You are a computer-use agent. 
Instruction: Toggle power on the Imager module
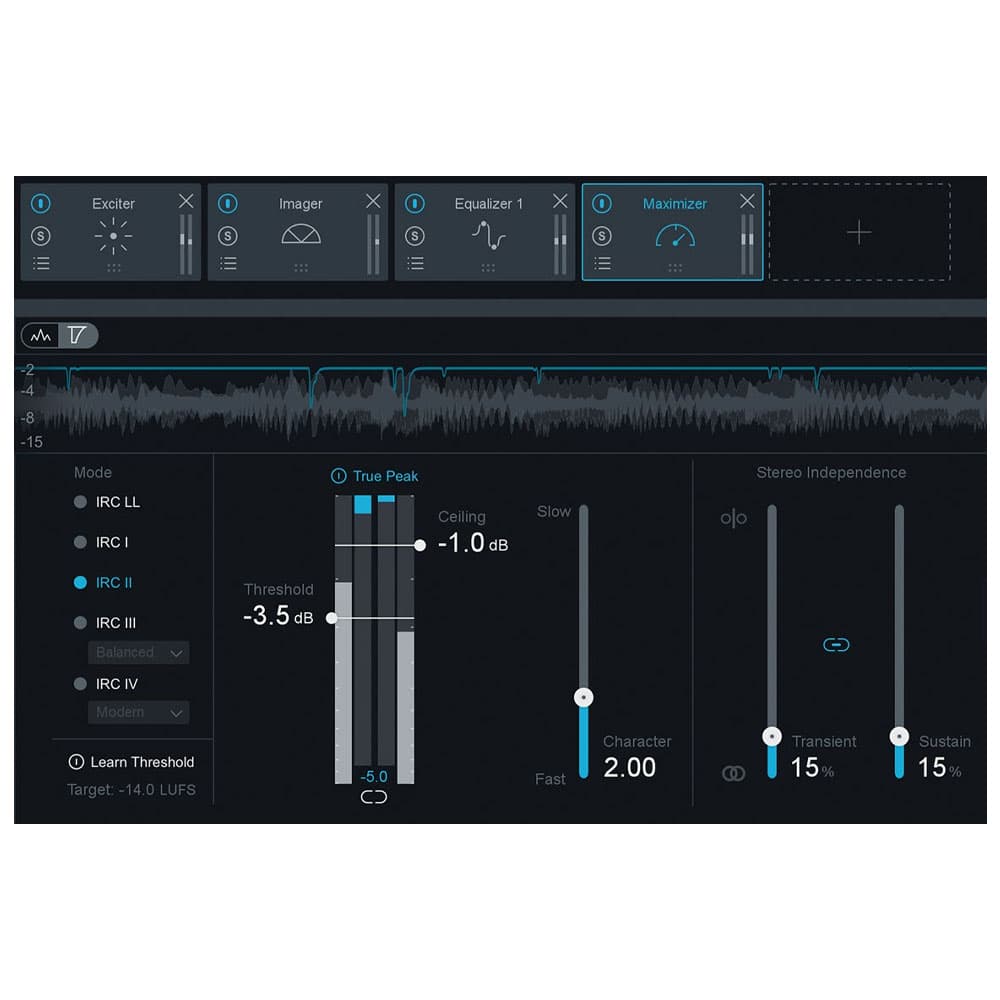tap(228, 203)
